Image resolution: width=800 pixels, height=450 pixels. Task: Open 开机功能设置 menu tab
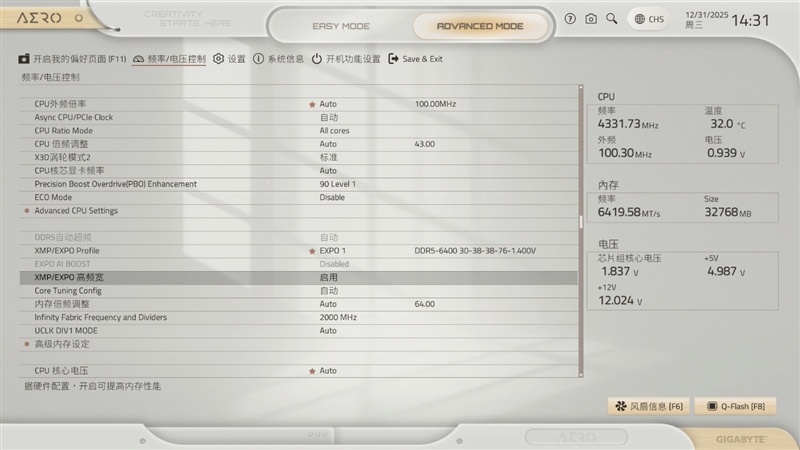pyautogui.click(x=346, y=59)
